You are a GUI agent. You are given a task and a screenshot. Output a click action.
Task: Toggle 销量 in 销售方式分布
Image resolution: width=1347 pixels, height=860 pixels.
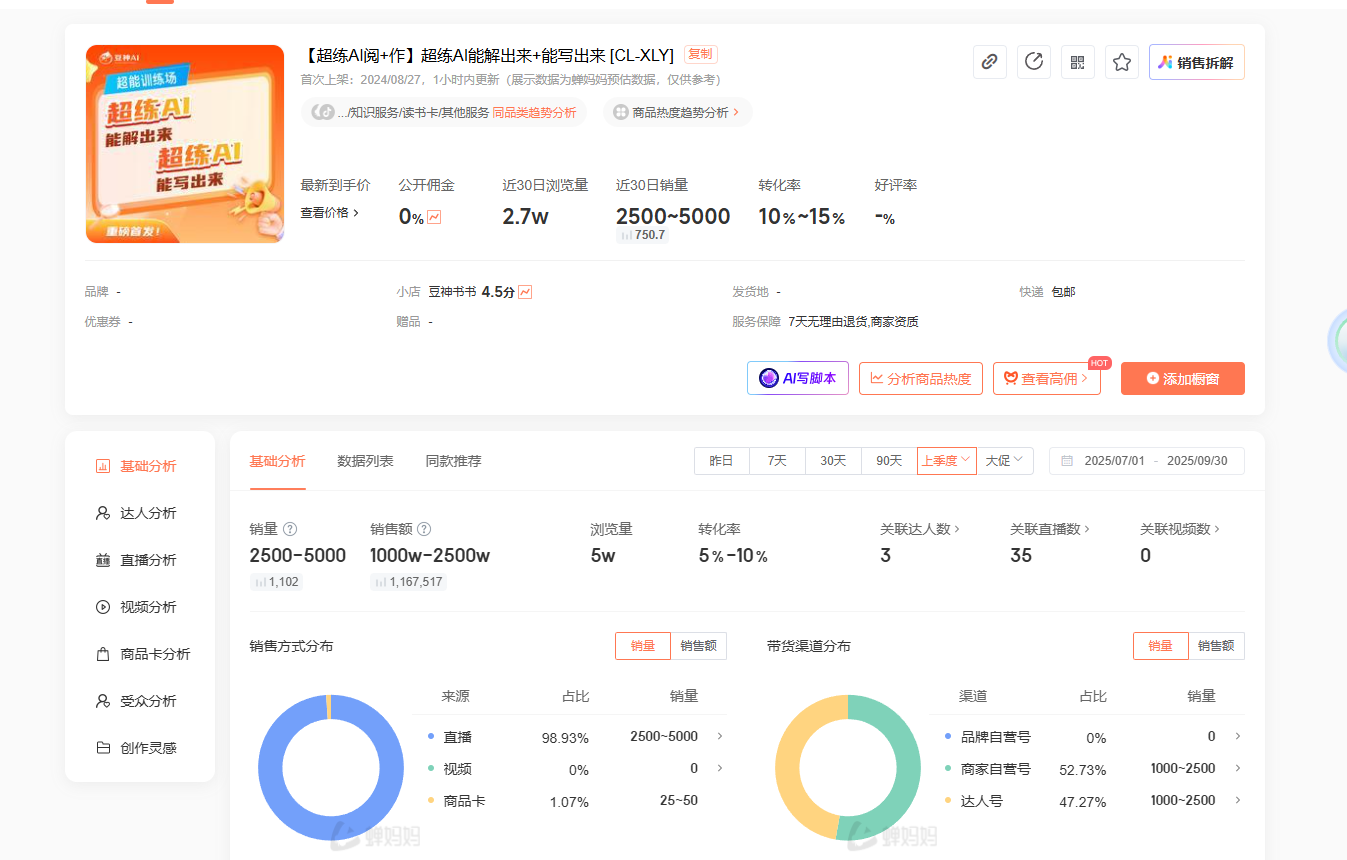(643, 646)
